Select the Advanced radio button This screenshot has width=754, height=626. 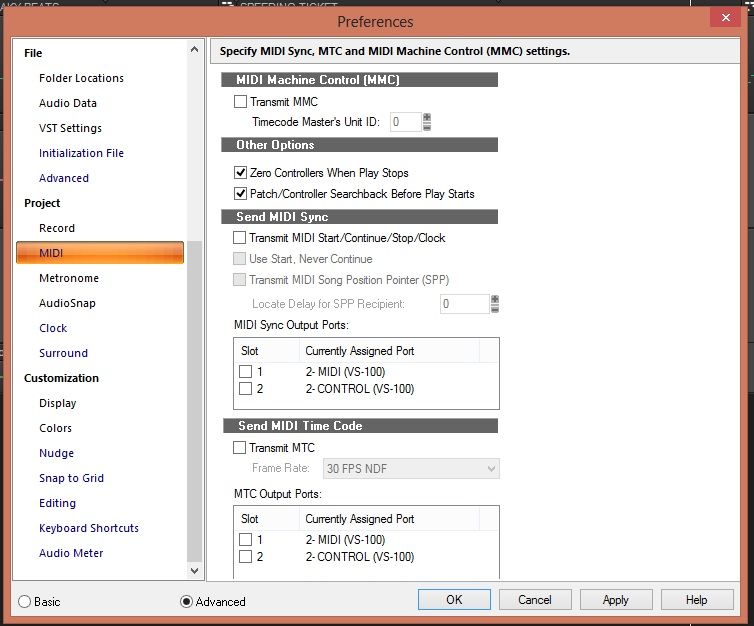pyautogui.click(x=186, y=602)
